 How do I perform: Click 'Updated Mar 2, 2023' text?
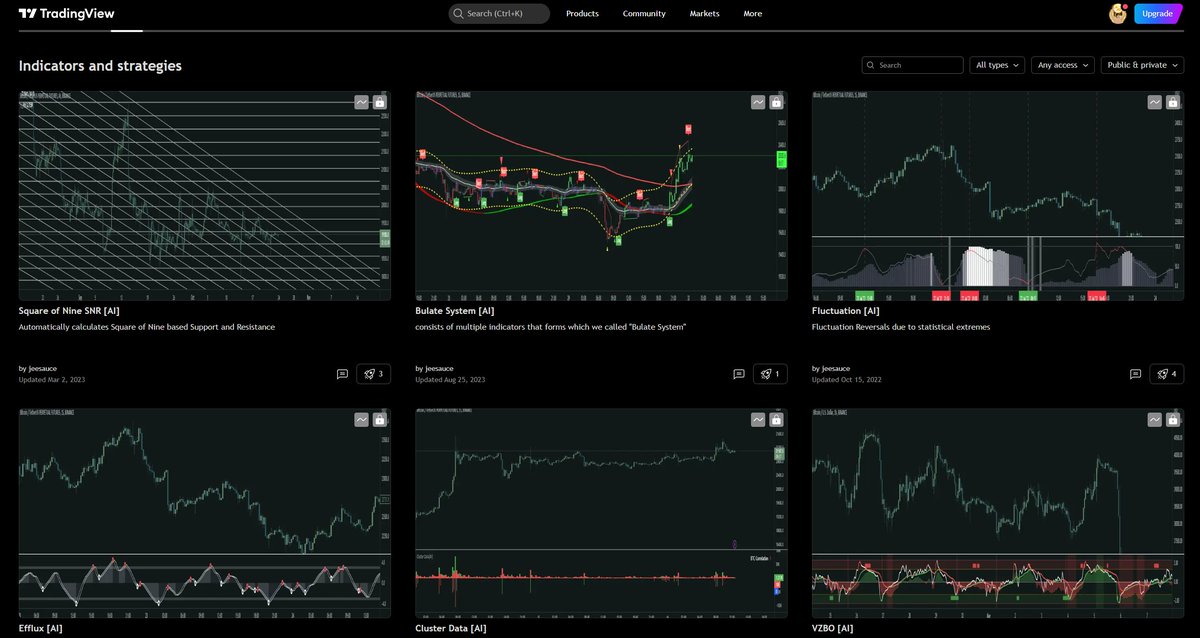[52, 380]
